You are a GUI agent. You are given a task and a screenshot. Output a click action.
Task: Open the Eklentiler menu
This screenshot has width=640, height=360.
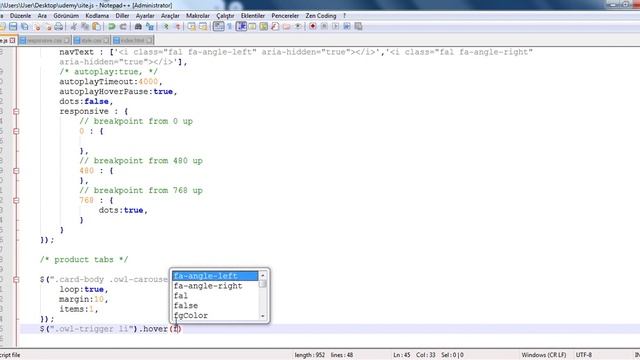click(x=253, y=16)
